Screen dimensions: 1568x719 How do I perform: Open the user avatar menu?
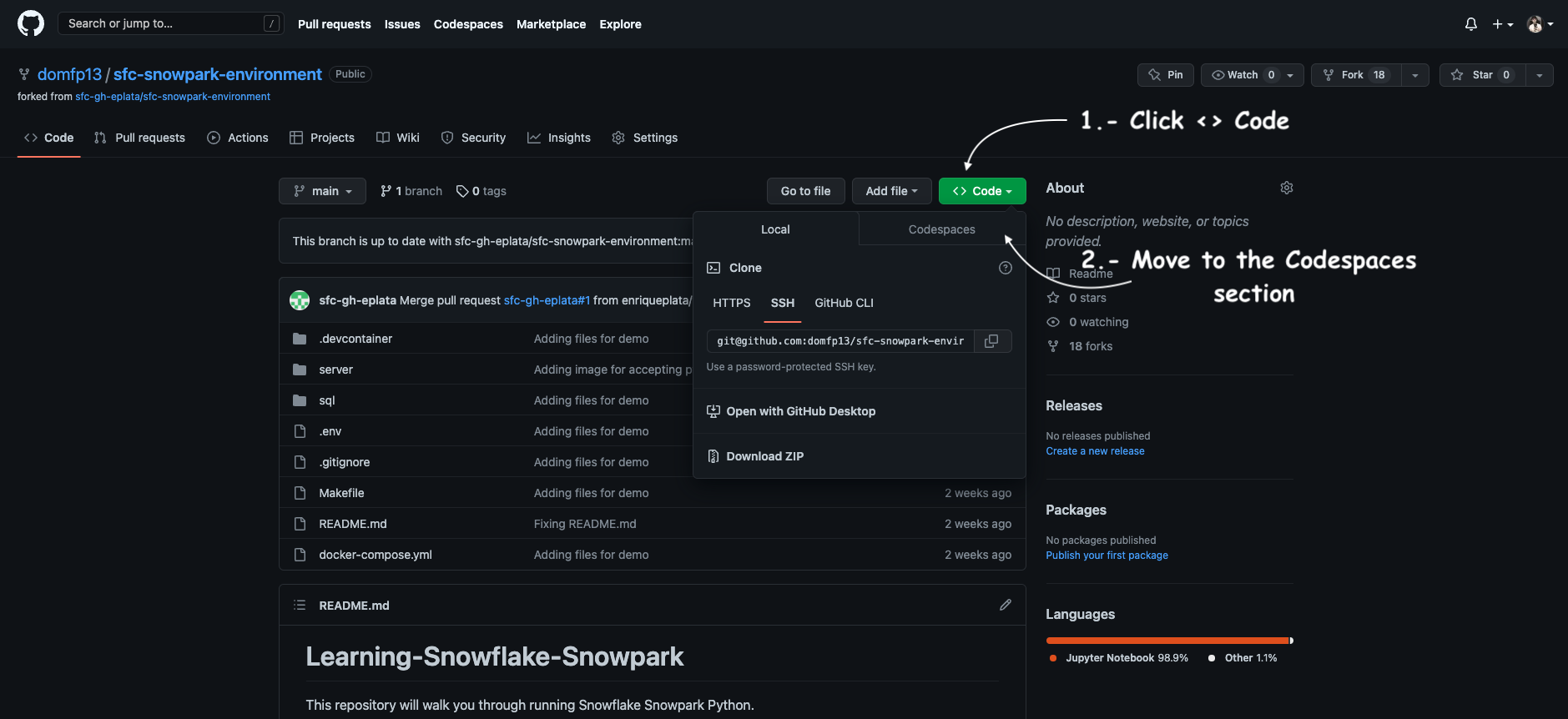coord(1540,24)
